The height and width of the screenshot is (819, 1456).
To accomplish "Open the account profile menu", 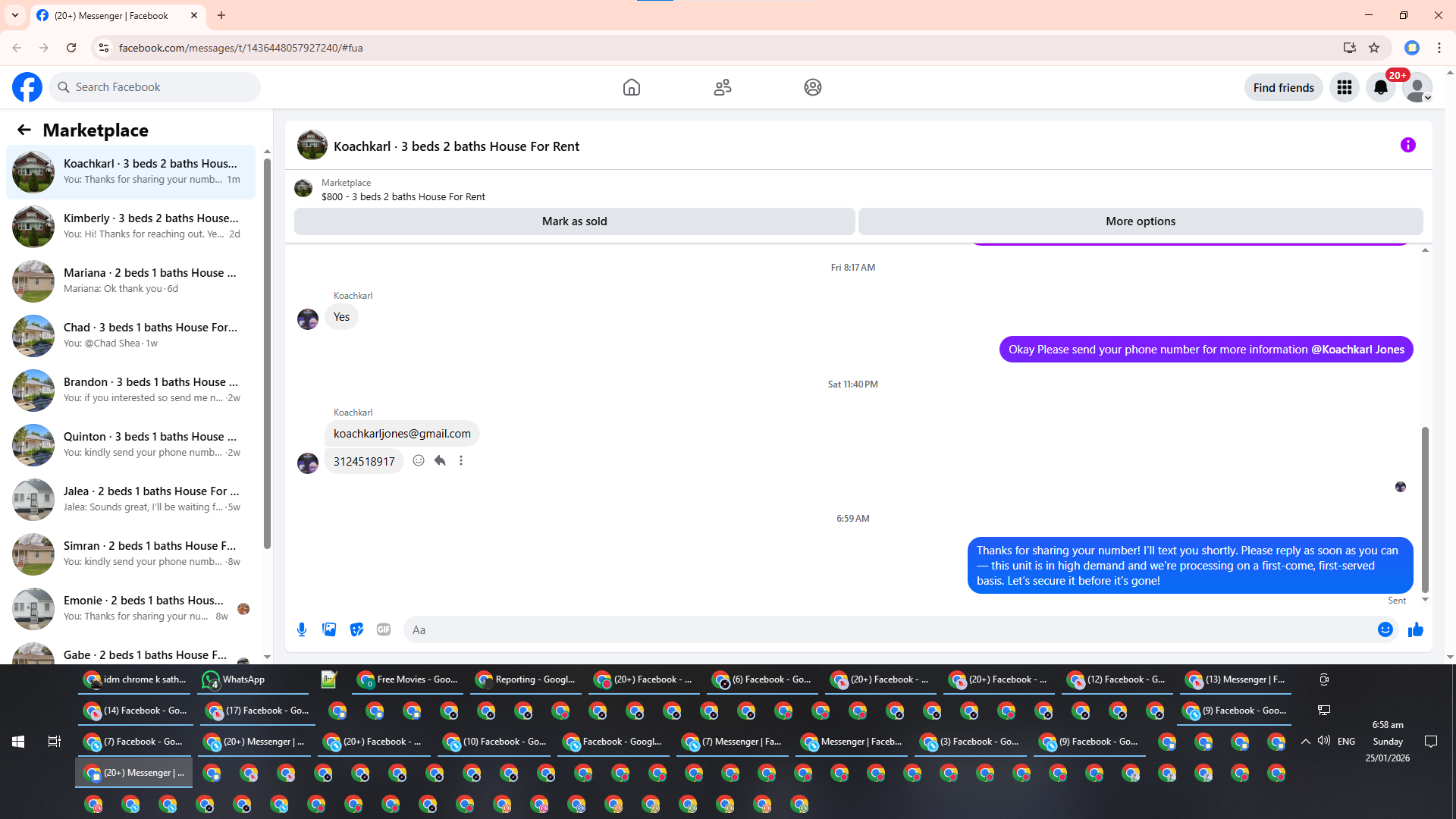I will click(1417, 87).
